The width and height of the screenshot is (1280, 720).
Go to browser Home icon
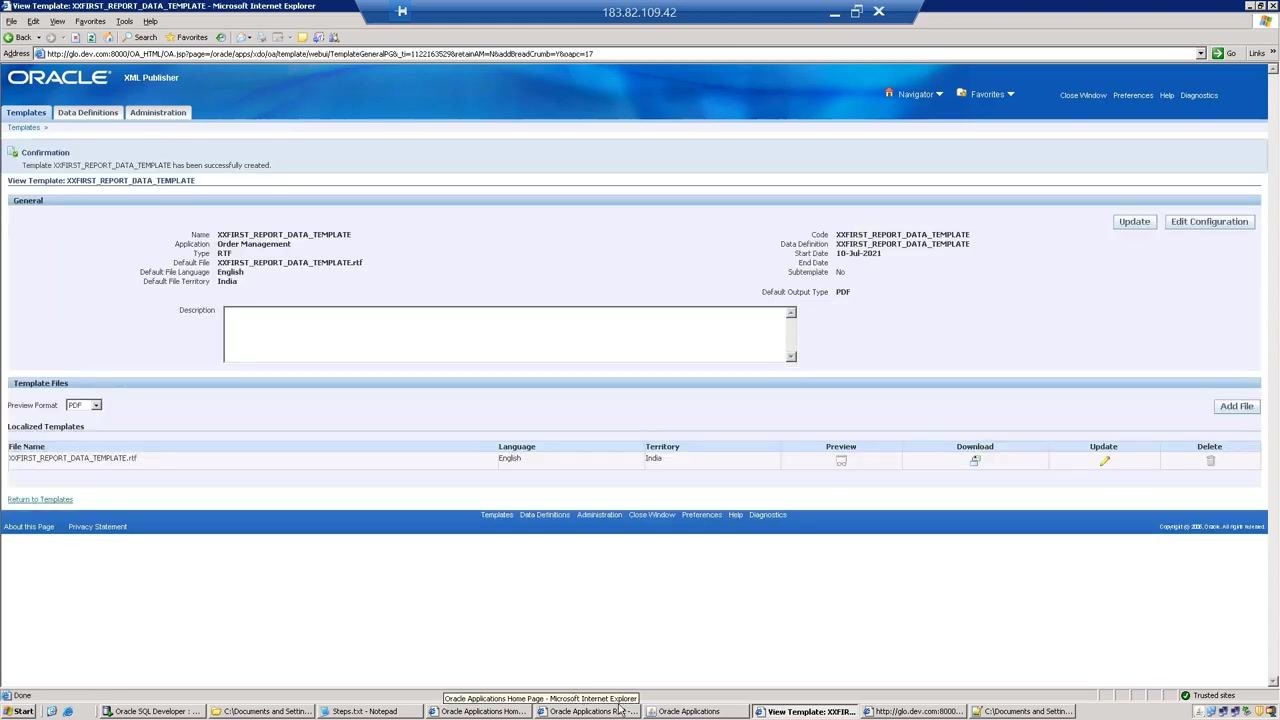point(107,37)
